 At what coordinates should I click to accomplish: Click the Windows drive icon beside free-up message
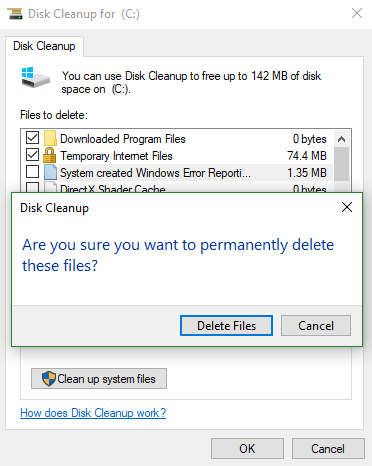tap(35, 77)
